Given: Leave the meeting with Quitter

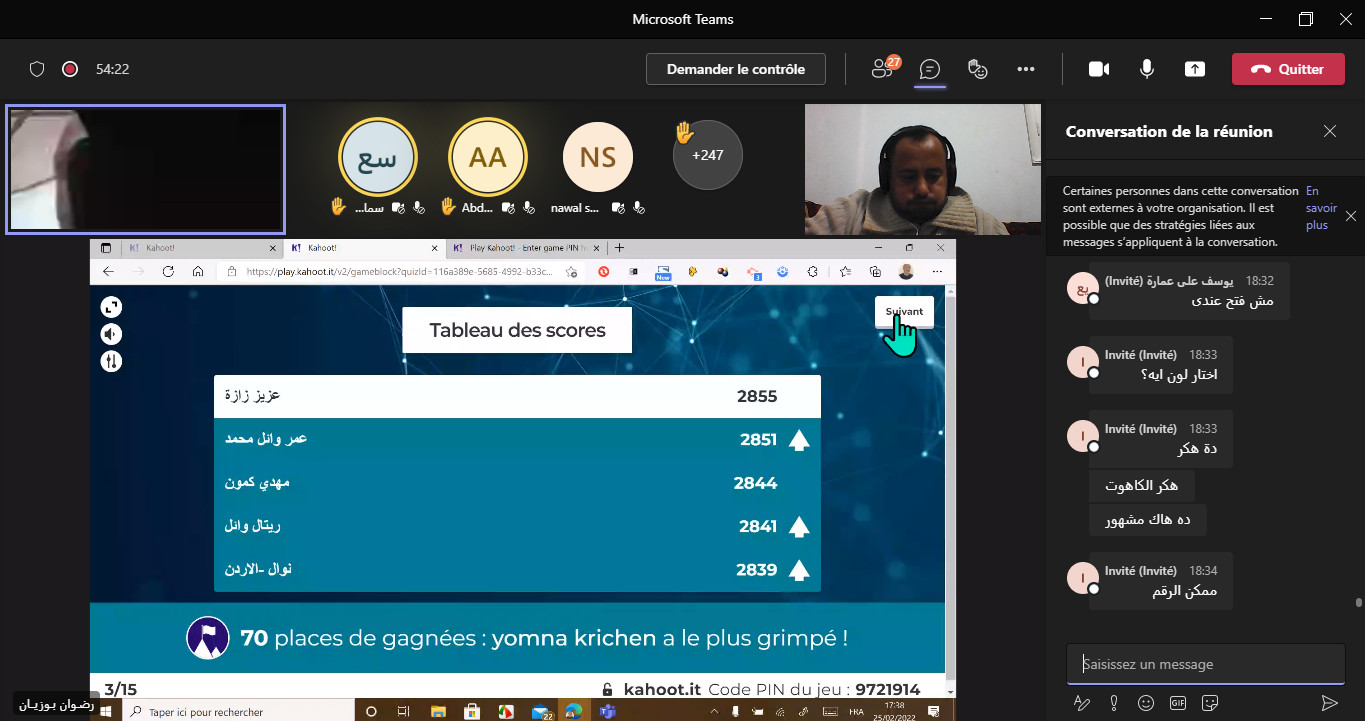Looking at the screenshot, I should point(1288,69).
